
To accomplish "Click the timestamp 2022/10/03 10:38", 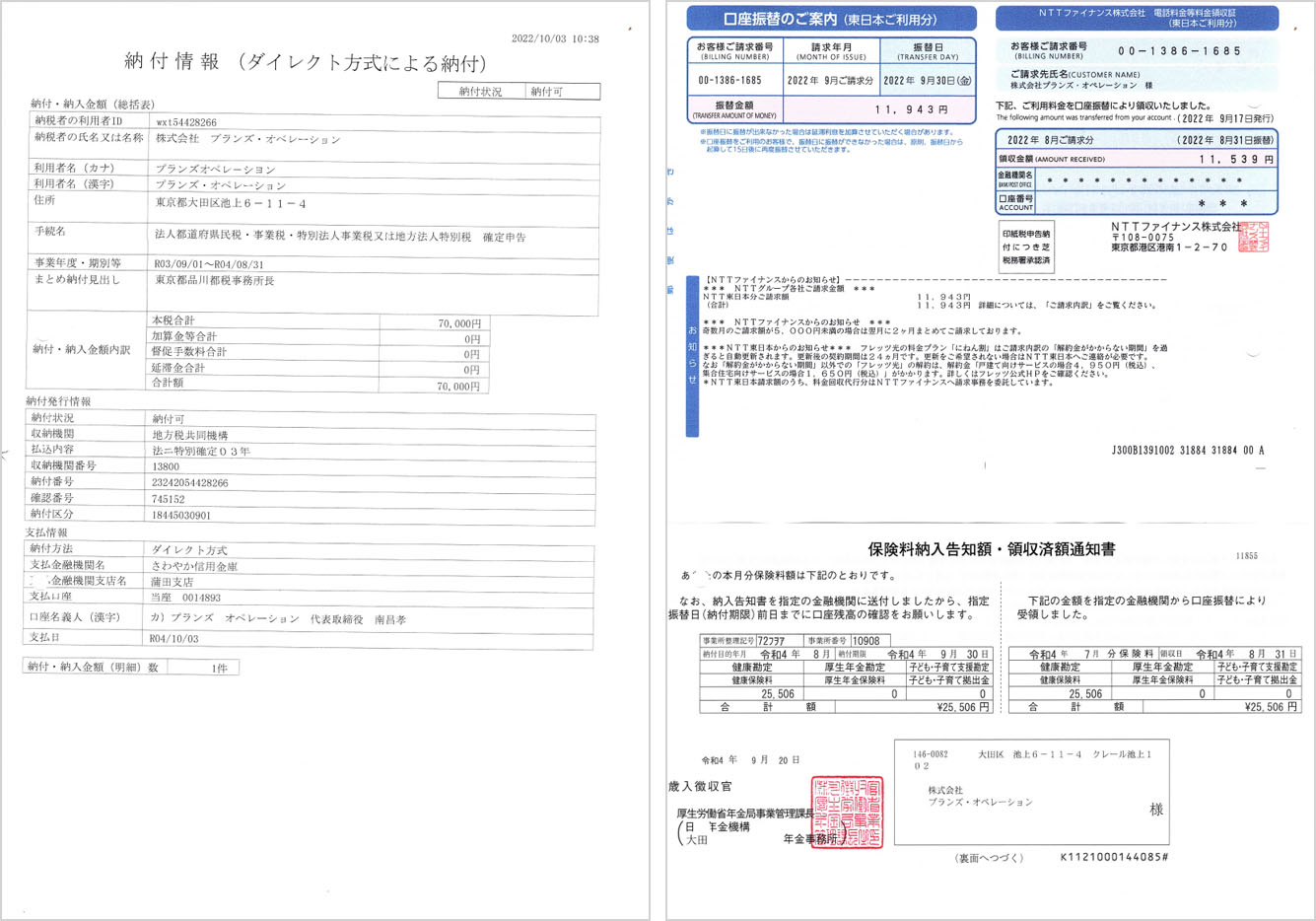I will point(555,39).
